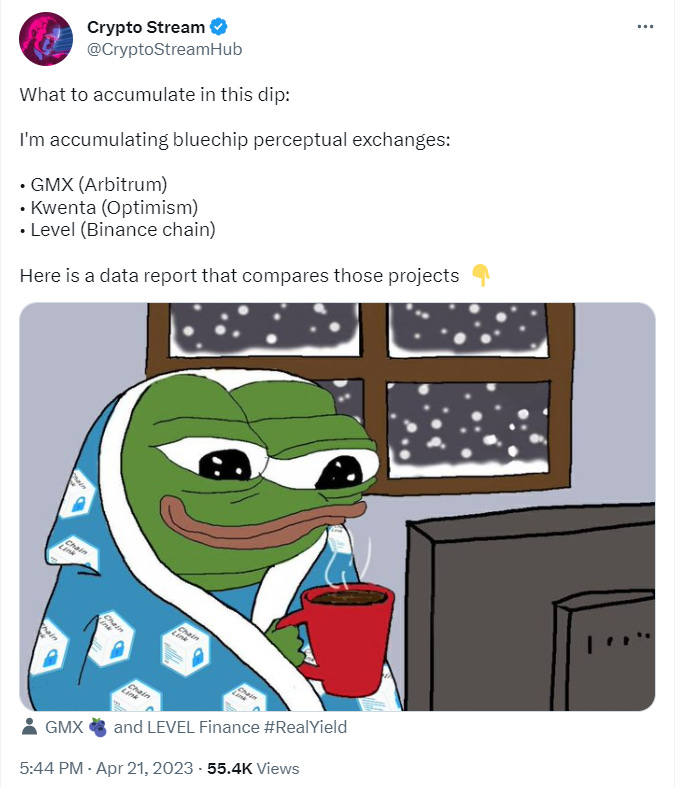This screenshot has height=787, width=685.
Task: Open the three-dot more options menu
Action: pyautogui.click(x=645, y=27)
